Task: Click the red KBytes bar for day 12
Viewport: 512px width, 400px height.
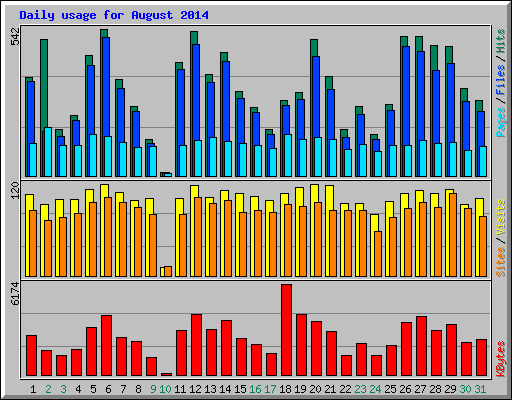Action: pos(196,345)
